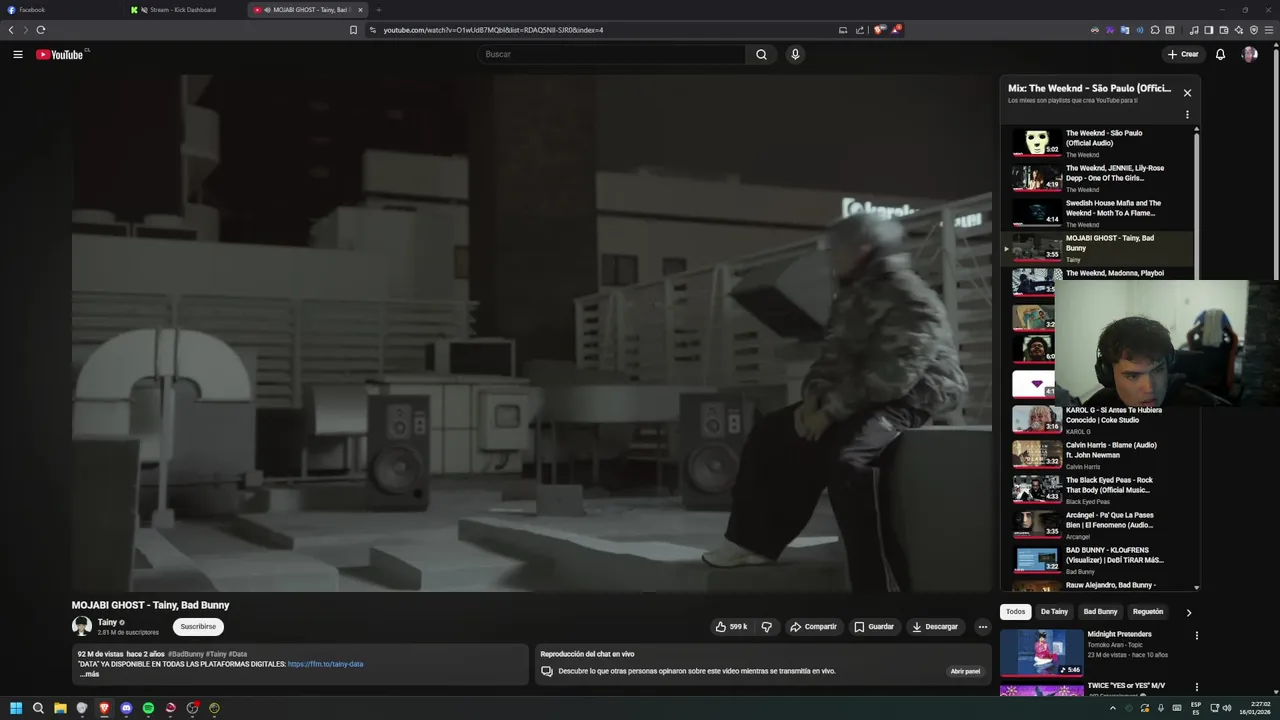Click Suscribirse button

click(198, 627)
